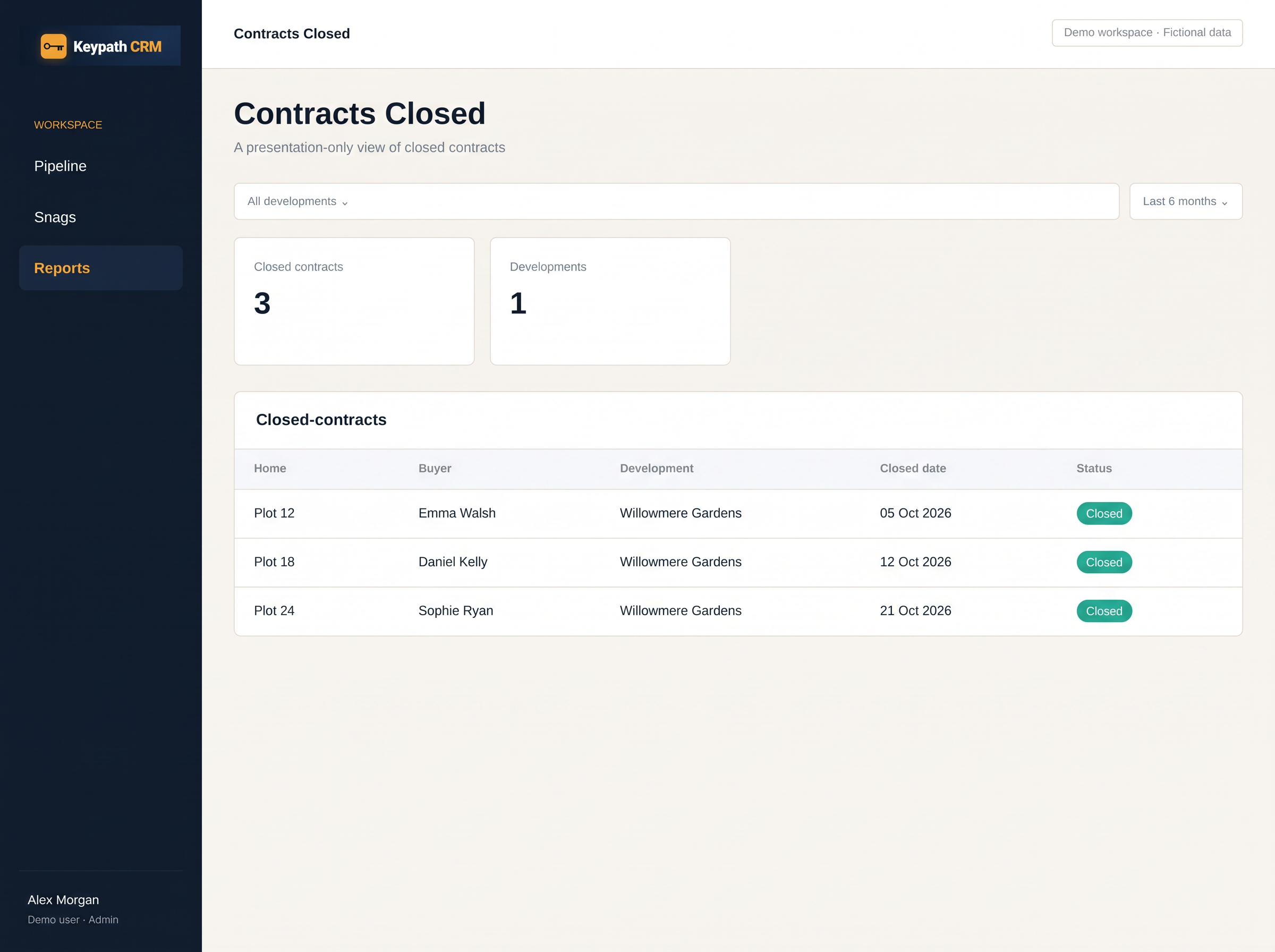Click Willowmere Gardens in the Plot 12 row
Viewport: 1275px width, 952px height.
[681, 514]
